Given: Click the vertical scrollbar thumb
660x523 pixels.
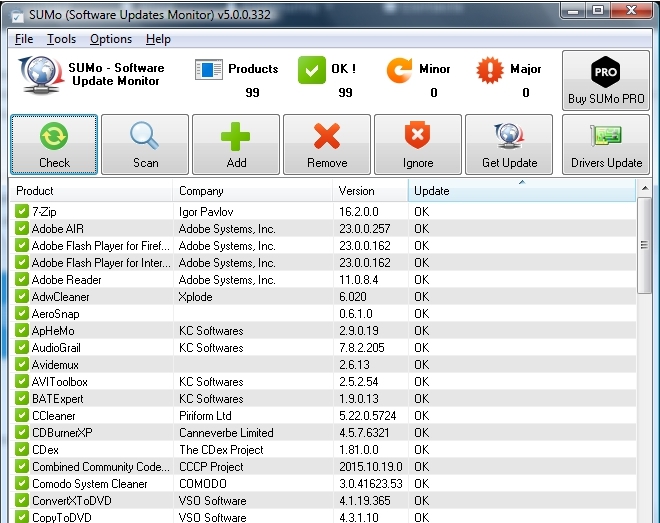Looking at the screenshot, I should 644,245.
